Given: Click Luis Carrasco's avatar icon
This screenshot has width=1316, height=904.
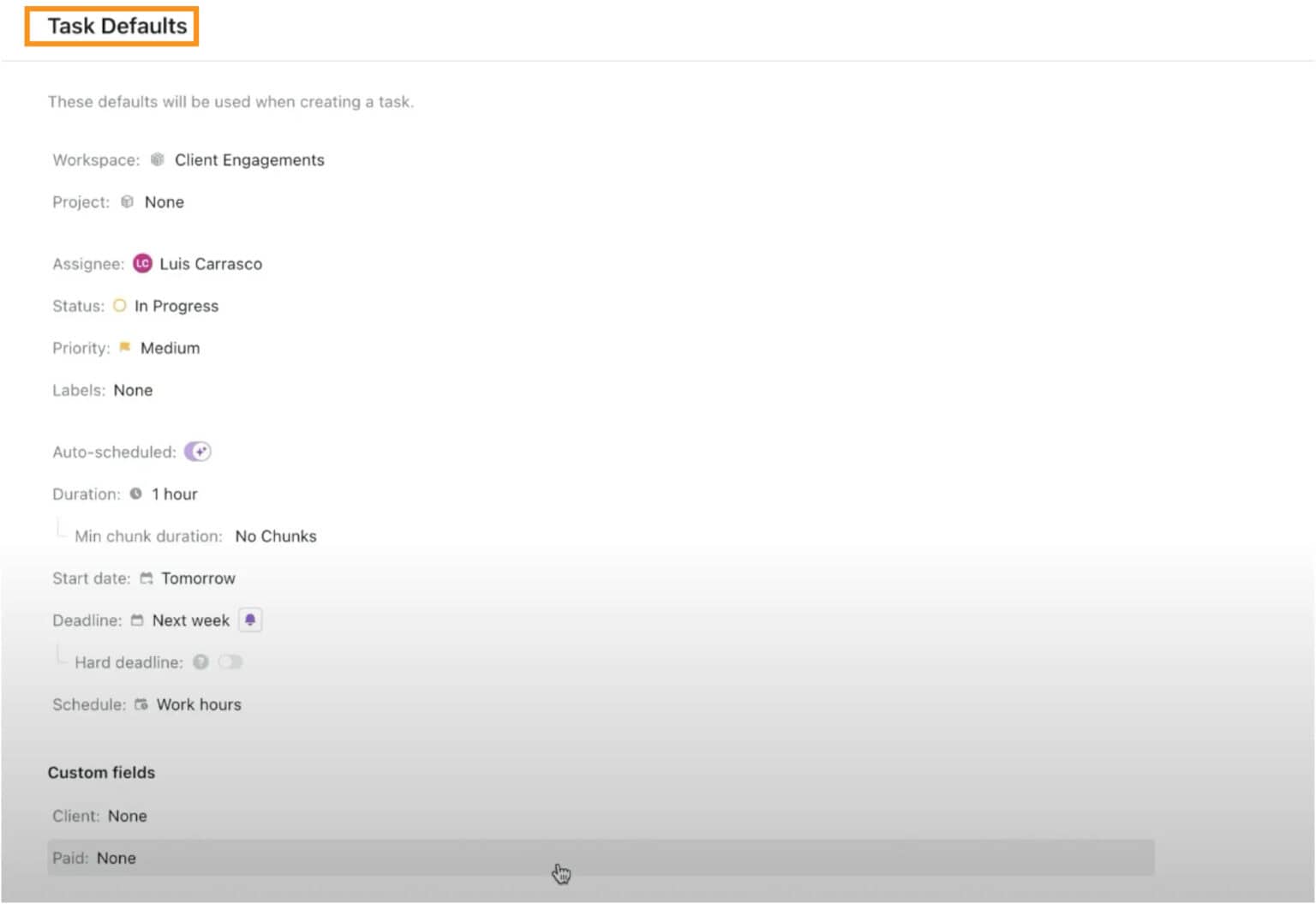Looking at the screenshot, I should click(x=142, y=263).
